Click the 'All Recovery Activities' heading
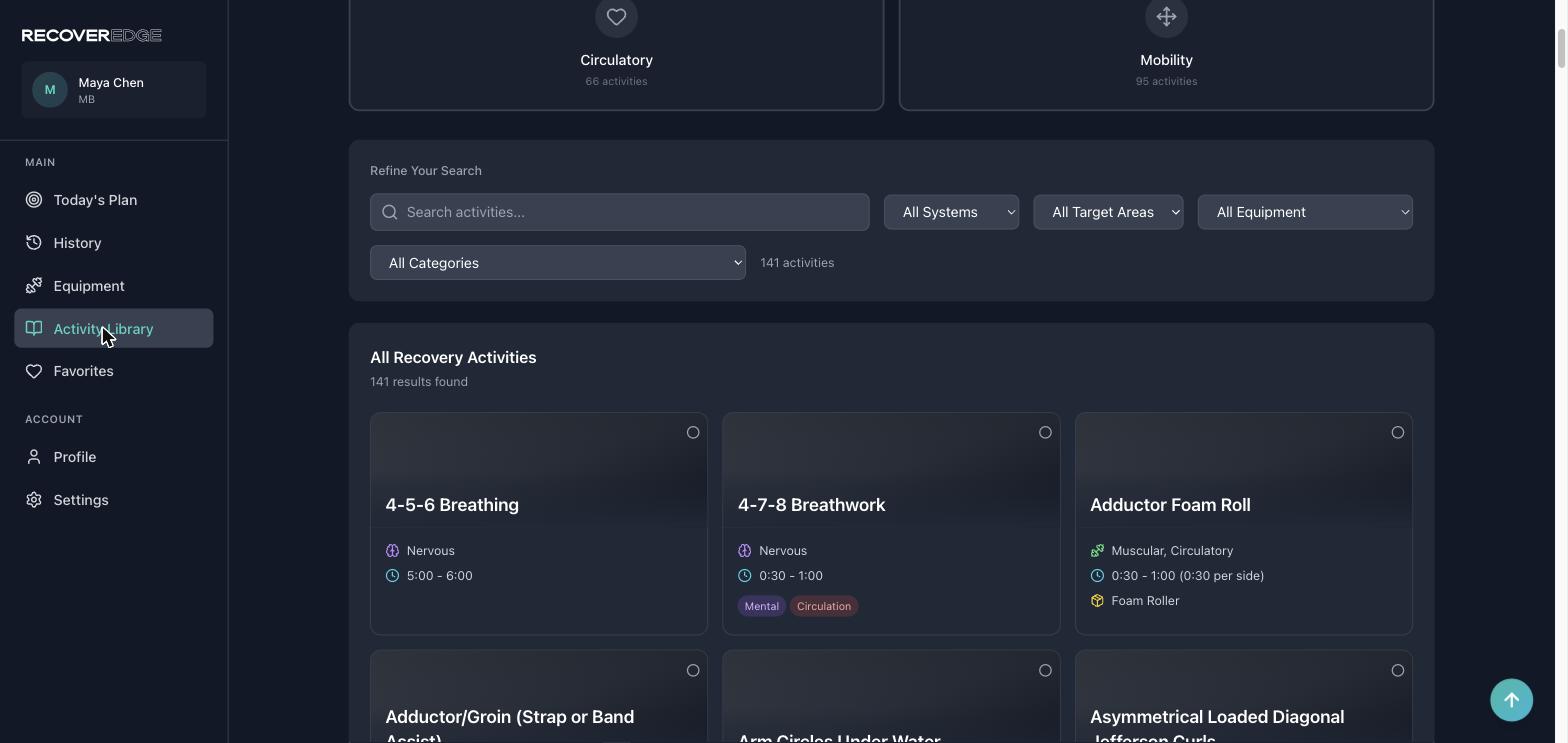The width and height of the screenshot is (1568, 743). pyautogui.click(x=453, y=358)
